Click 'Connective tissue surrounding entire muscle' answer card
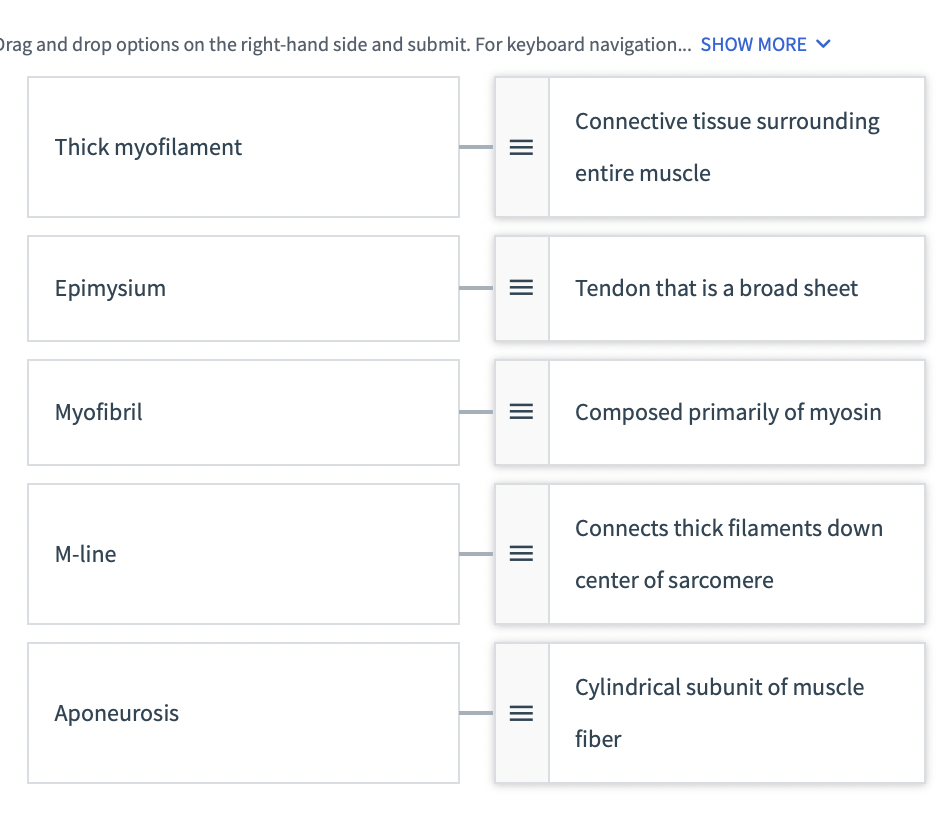 pos(735,148)
